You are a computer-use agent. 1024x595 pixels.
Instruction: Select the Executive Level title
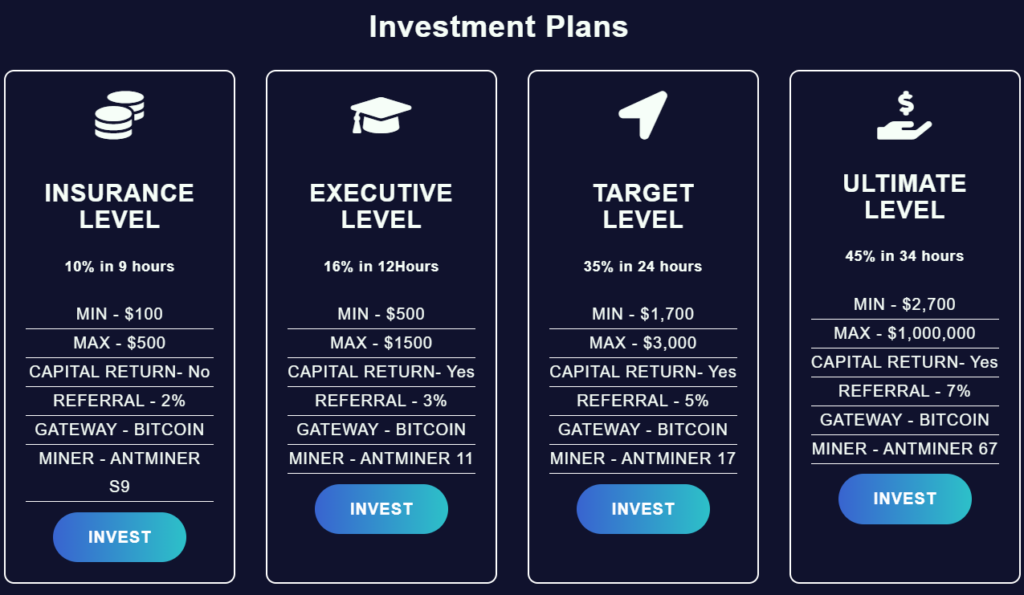click(381, 206)
